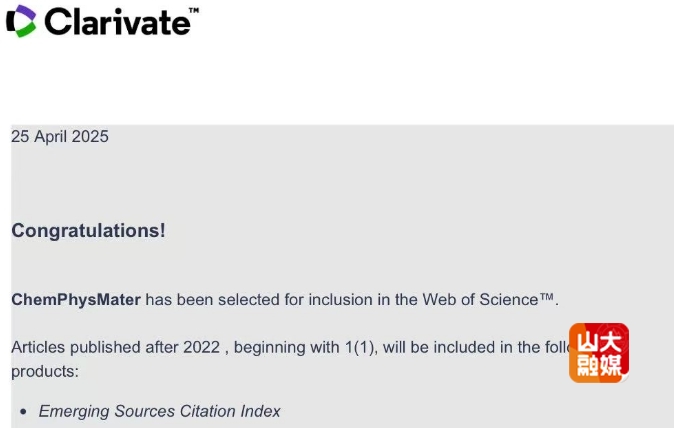Click the Clarivate wordmark text
674x428 pixels.
113,21
